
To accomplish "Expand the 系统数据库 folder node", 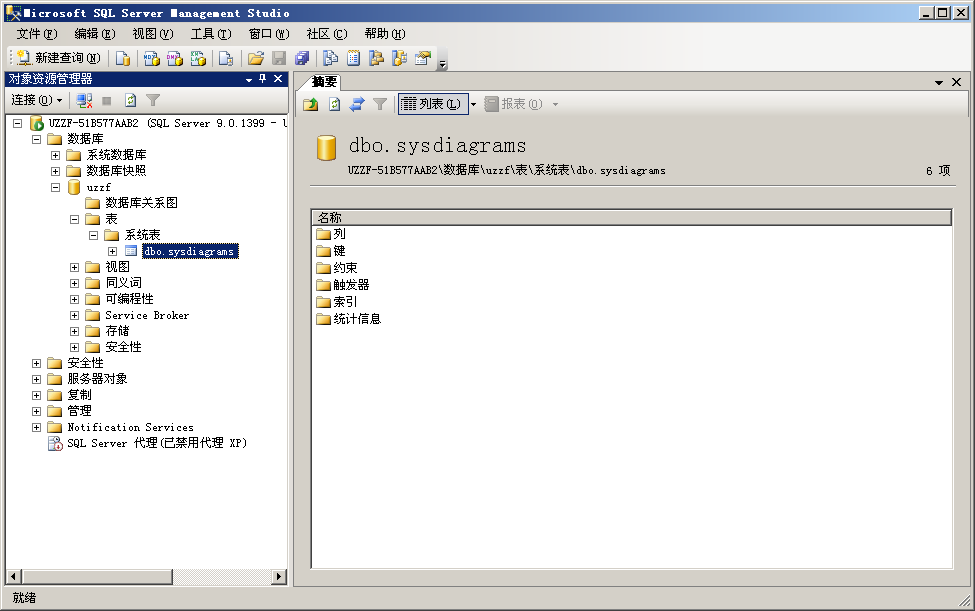I will click(x=55, y=155).
